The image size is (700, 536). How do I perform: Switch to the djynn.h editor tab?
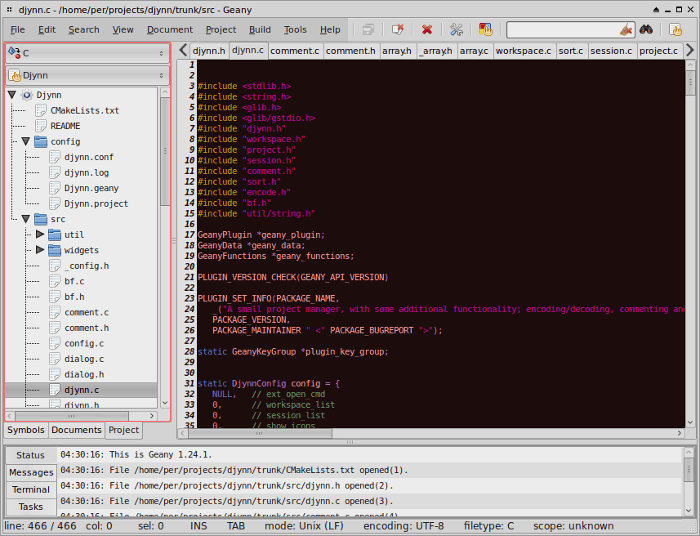[x=209, y=51]
